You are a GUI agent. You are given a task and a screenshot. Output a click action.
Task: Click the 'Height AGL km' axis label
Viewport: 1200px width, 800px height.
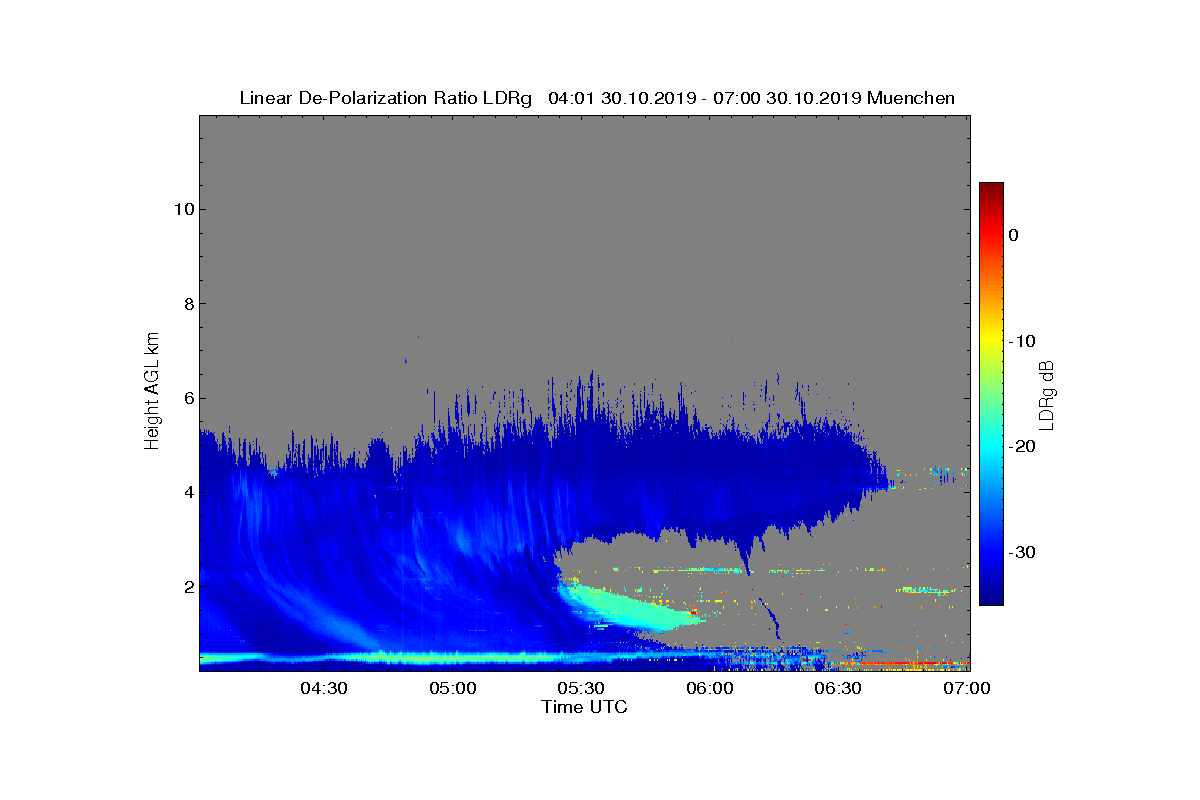[x=152, y=392]
